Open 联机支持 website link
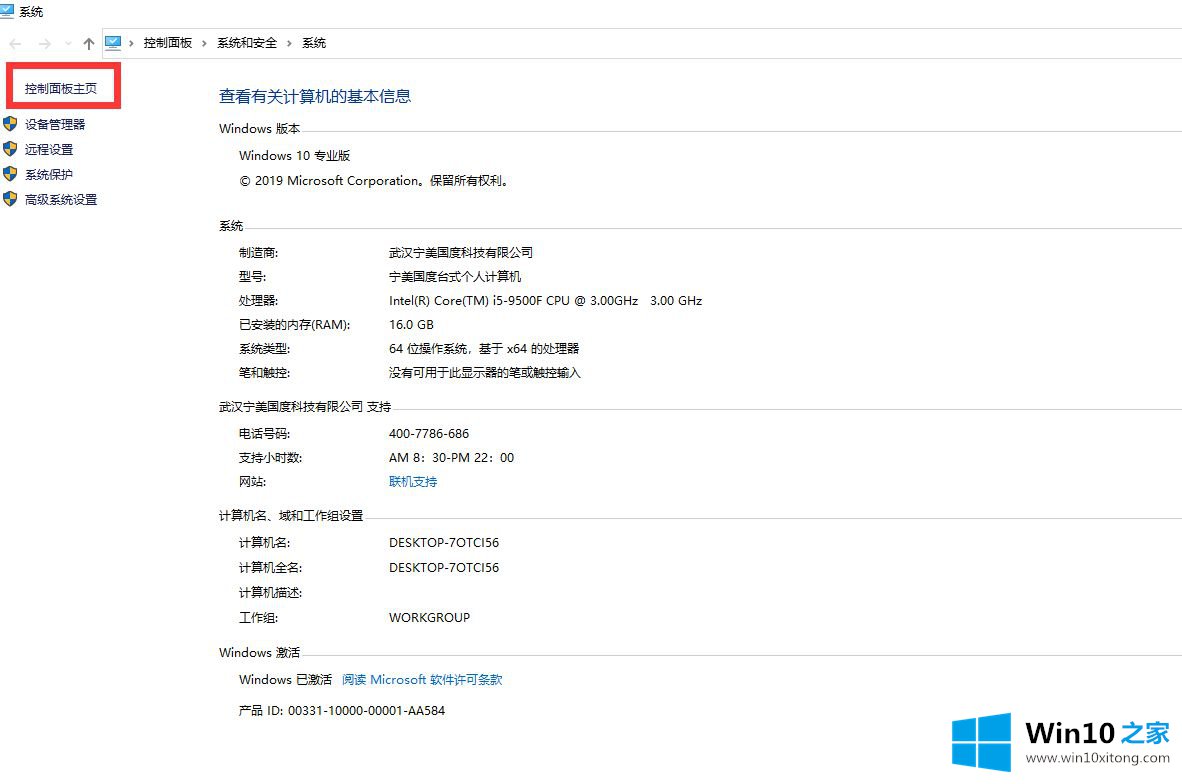The width and height of the screenshot is (1182, 784). pos(413,482)
